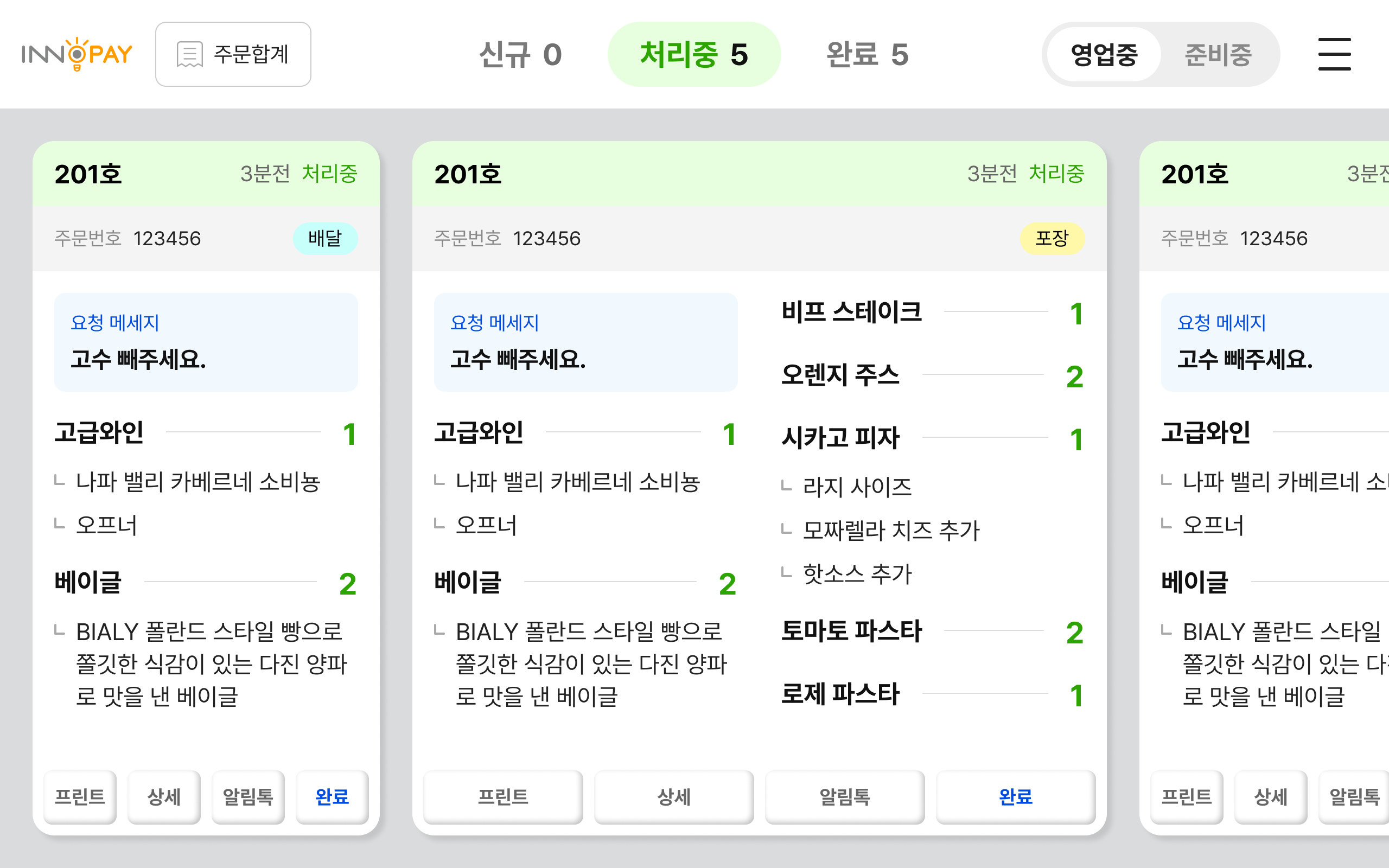Open the 신규 0 tab

(x=520, y=55)
